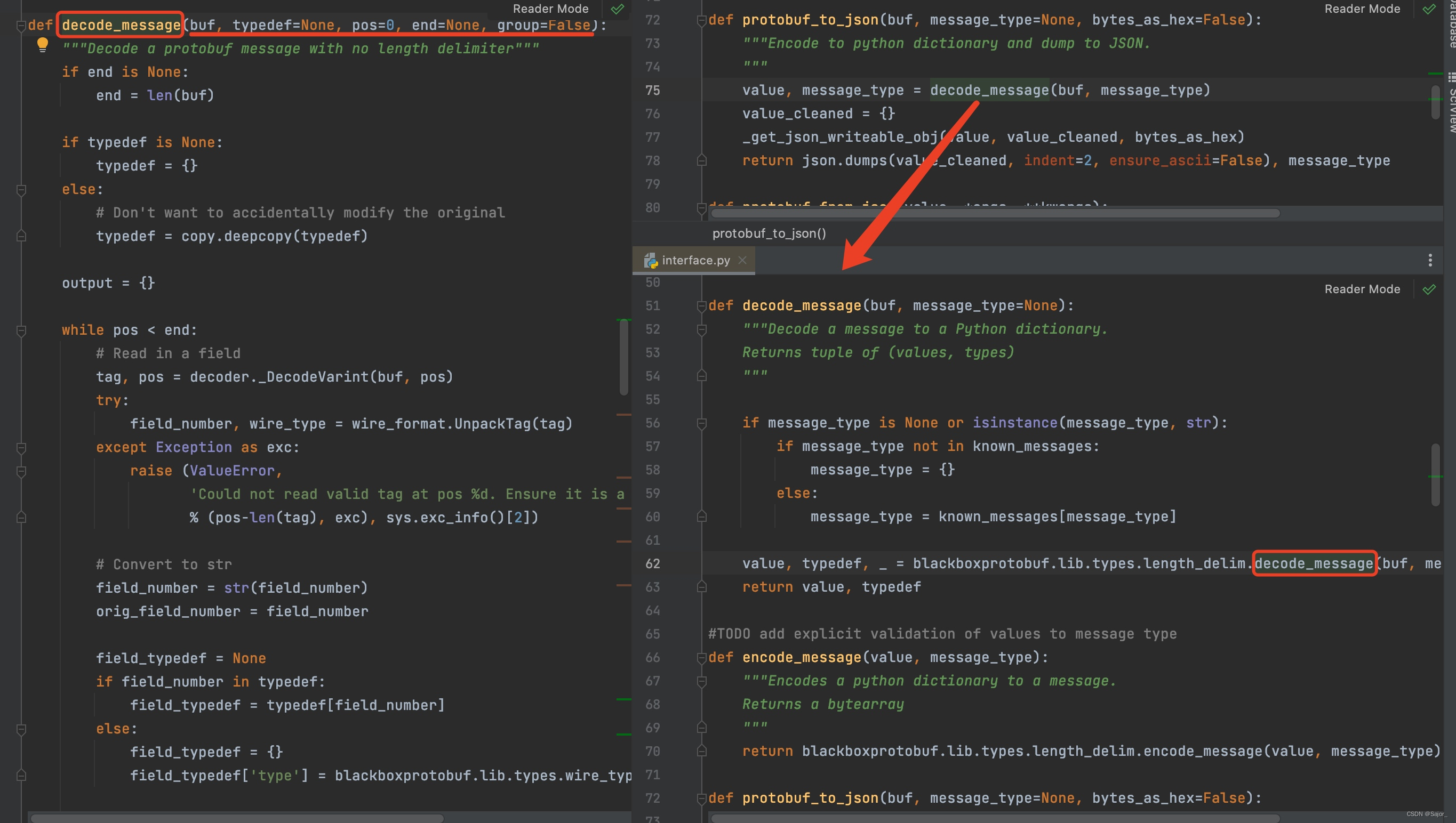Click 'value_cleaned = {}' on line 76
The height and width of the screenshot is (823, 1456).
pyautogui.click(x=819, y=114)
